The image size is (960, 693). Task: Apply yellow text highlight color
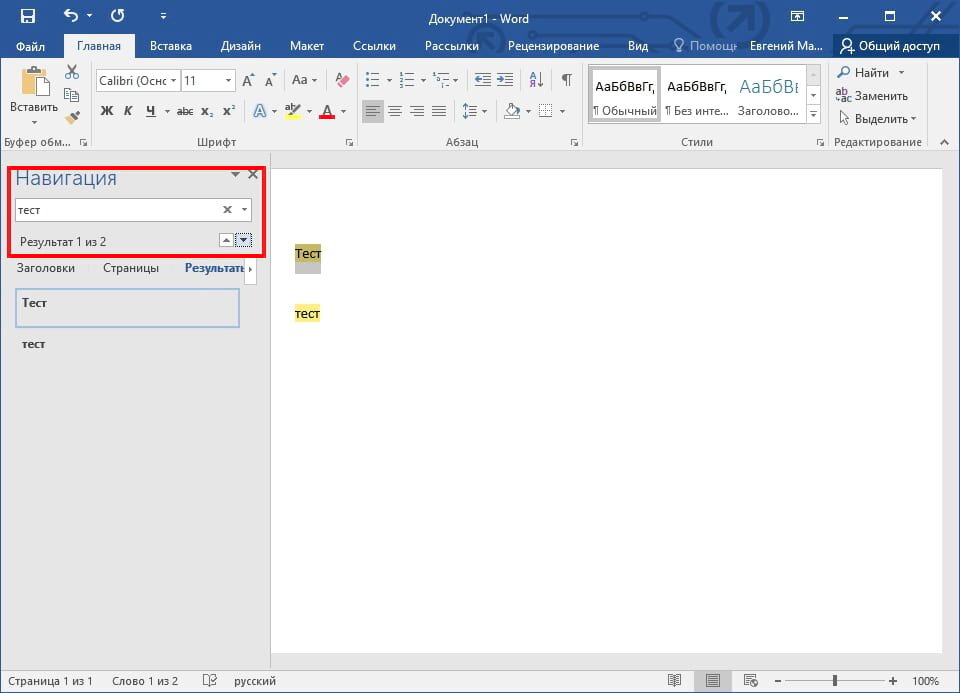point(293,111)
